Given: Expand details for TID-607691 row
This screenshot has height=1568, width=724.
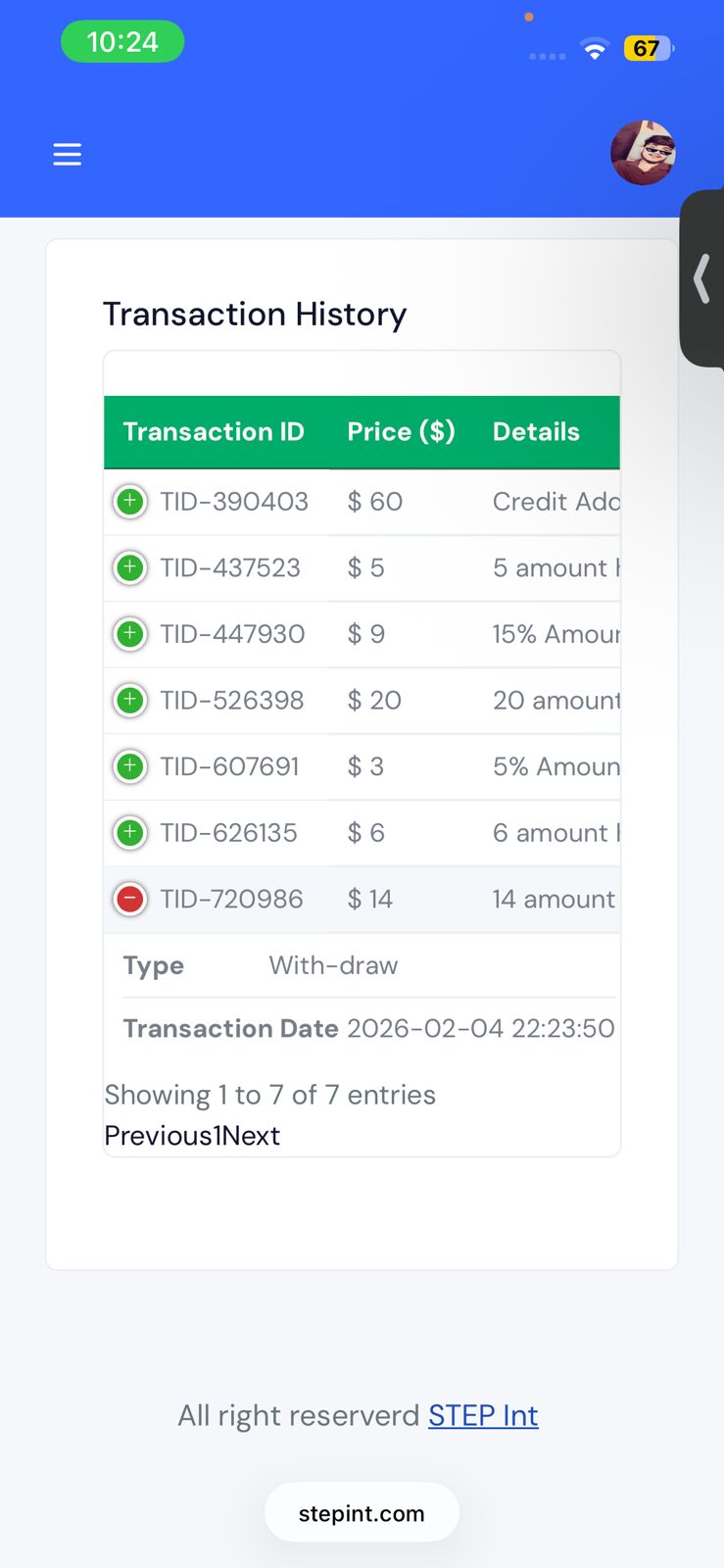Looking at the screenshot, I should 129,766.
